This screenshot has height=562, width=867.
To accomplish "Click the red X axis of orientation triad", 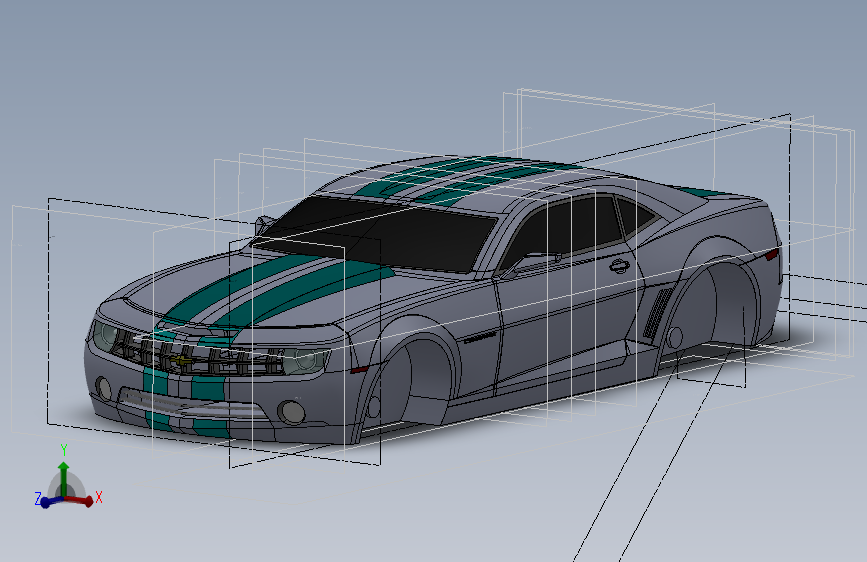I will tap(81, 500).
